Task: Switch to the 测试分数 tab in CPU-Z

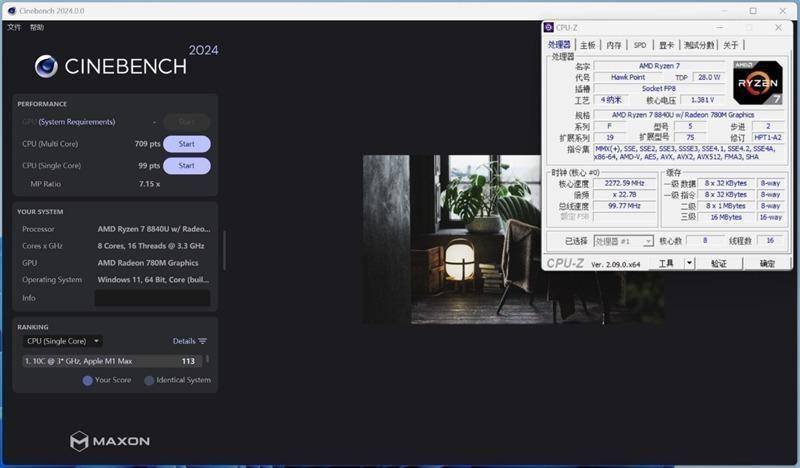Action: (x=699, y=45)
